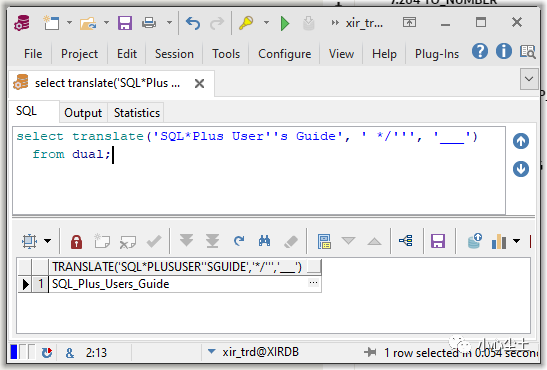Viewport: 547px width, 370px height.
Task: Open the Plug-Ins menu
Action: (437, 54)
